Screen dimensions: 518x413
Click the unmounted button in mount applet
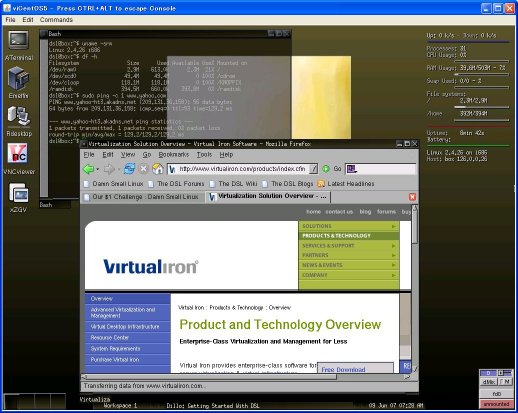[x=496, y=404]
